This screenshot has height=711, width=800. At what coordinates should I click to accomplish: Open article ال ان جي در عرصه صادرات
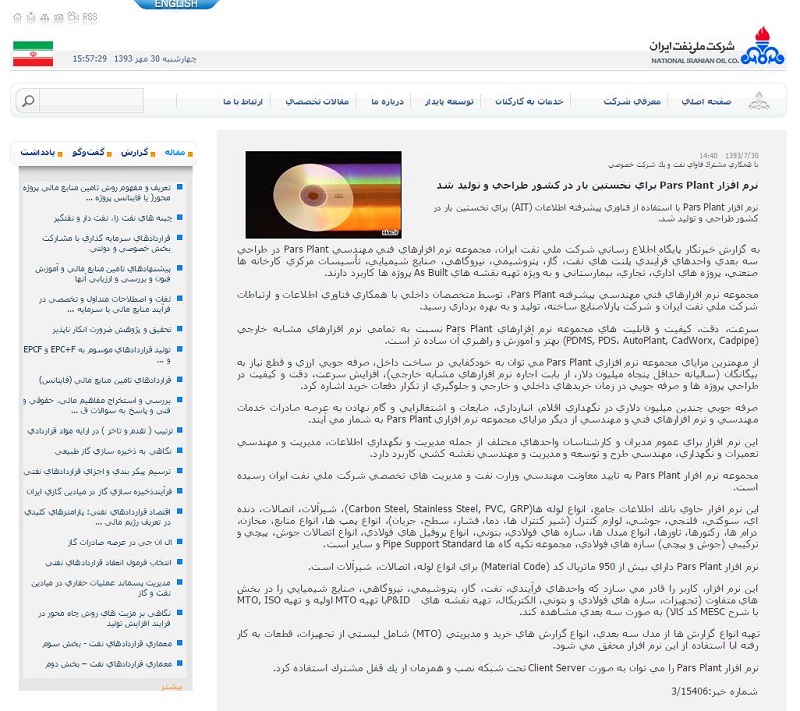pyautogui.click(x=120, y=542)
